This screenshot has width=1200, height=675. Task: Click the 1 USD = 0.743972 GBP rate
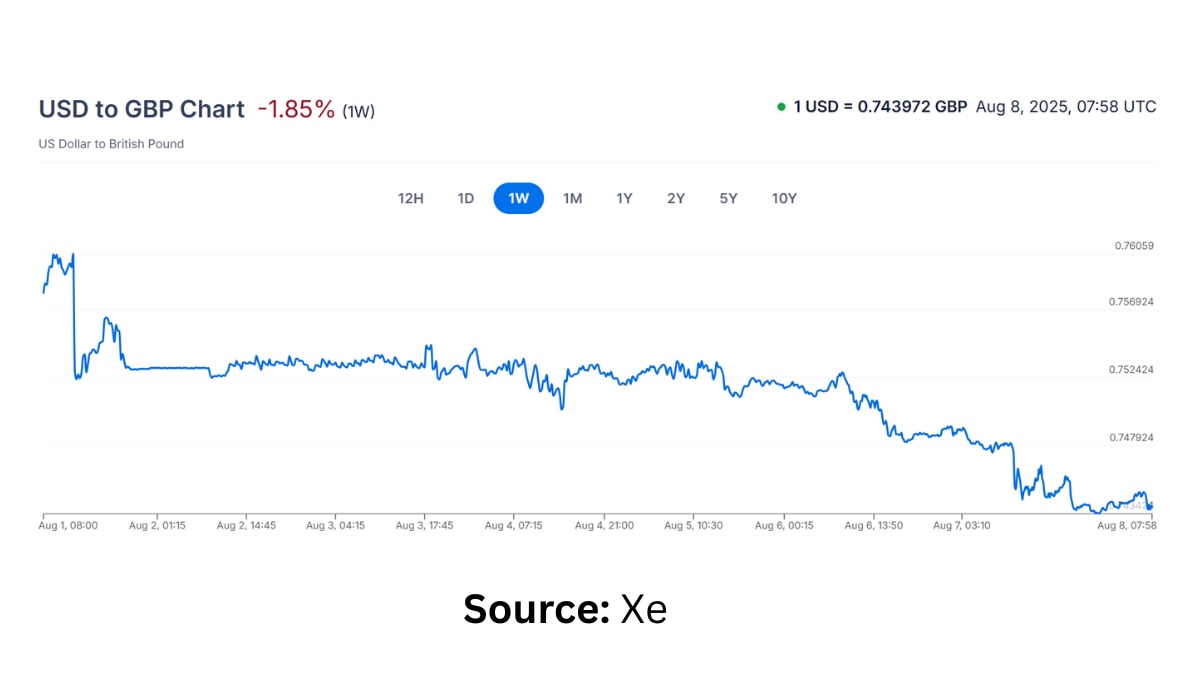(x=880, y=107)
